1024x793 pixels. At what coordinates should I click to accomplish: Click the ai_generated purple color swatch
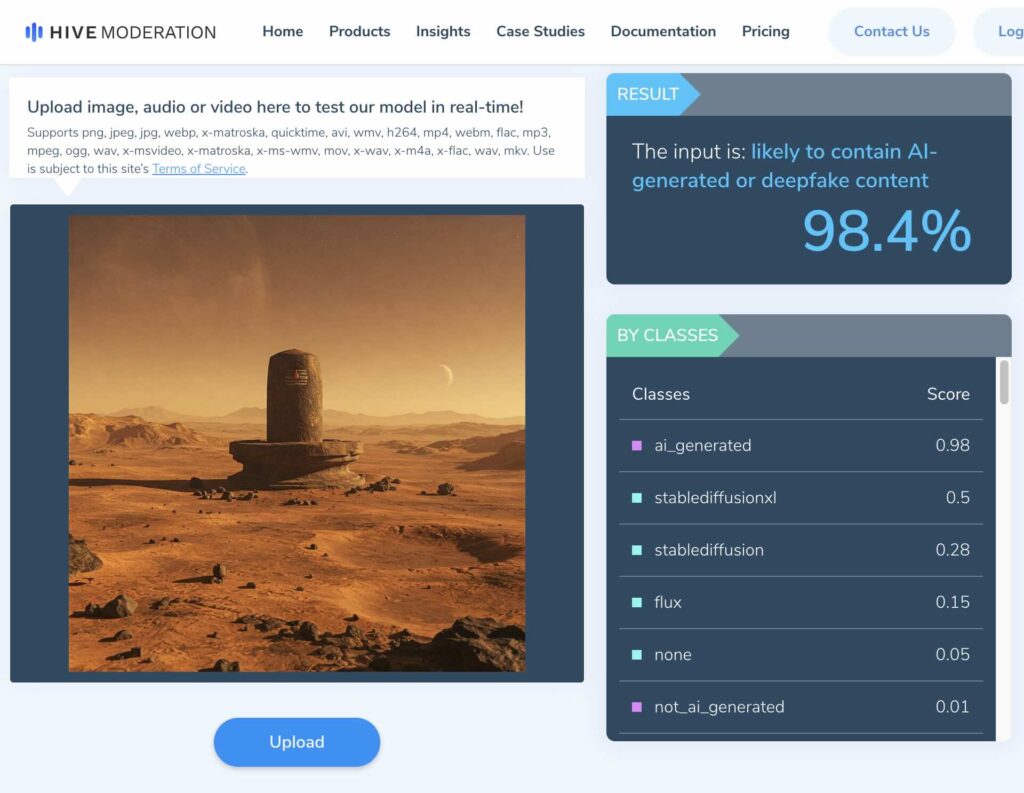coord(637,445)
